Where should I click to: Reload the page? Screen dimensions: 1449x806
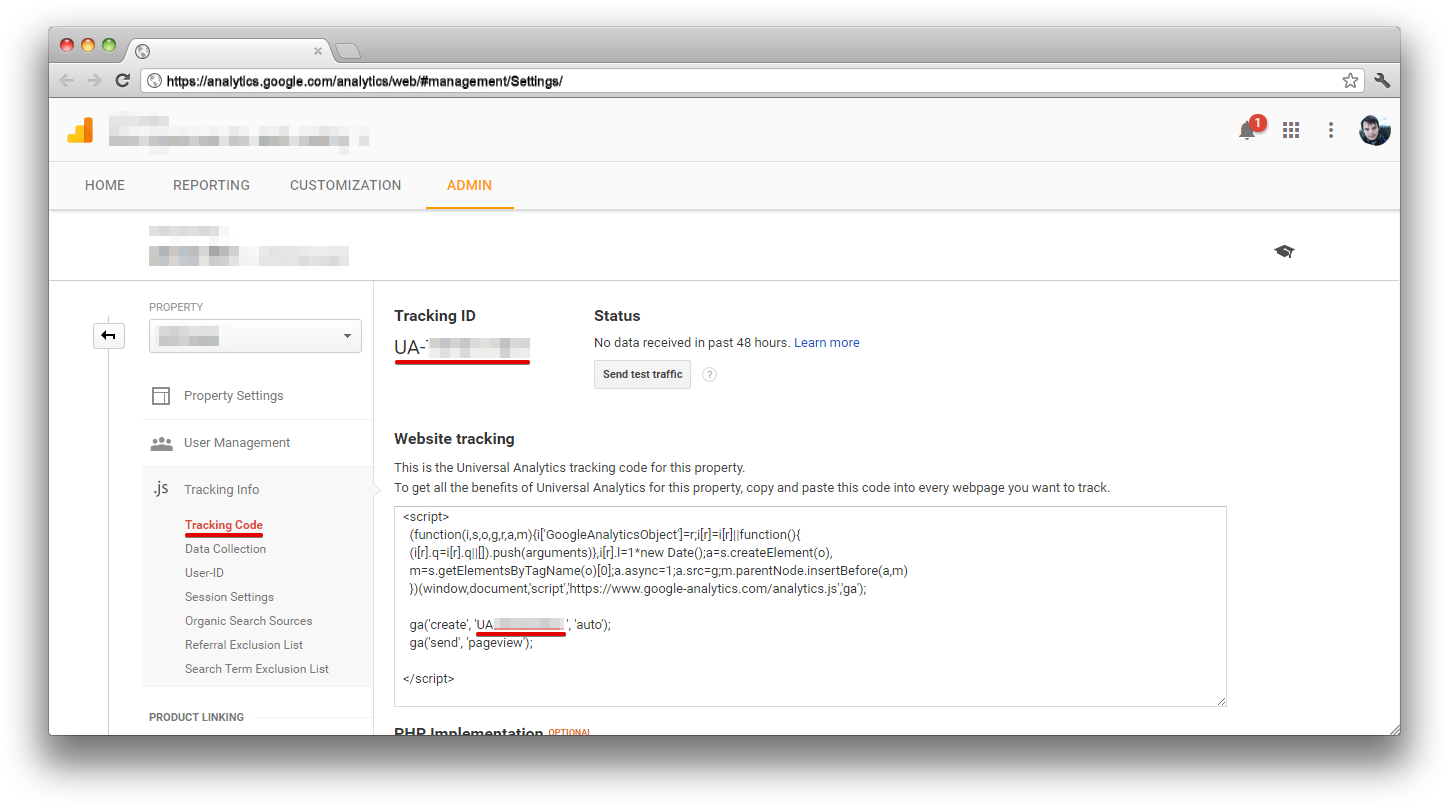click(x=122, y=81)
